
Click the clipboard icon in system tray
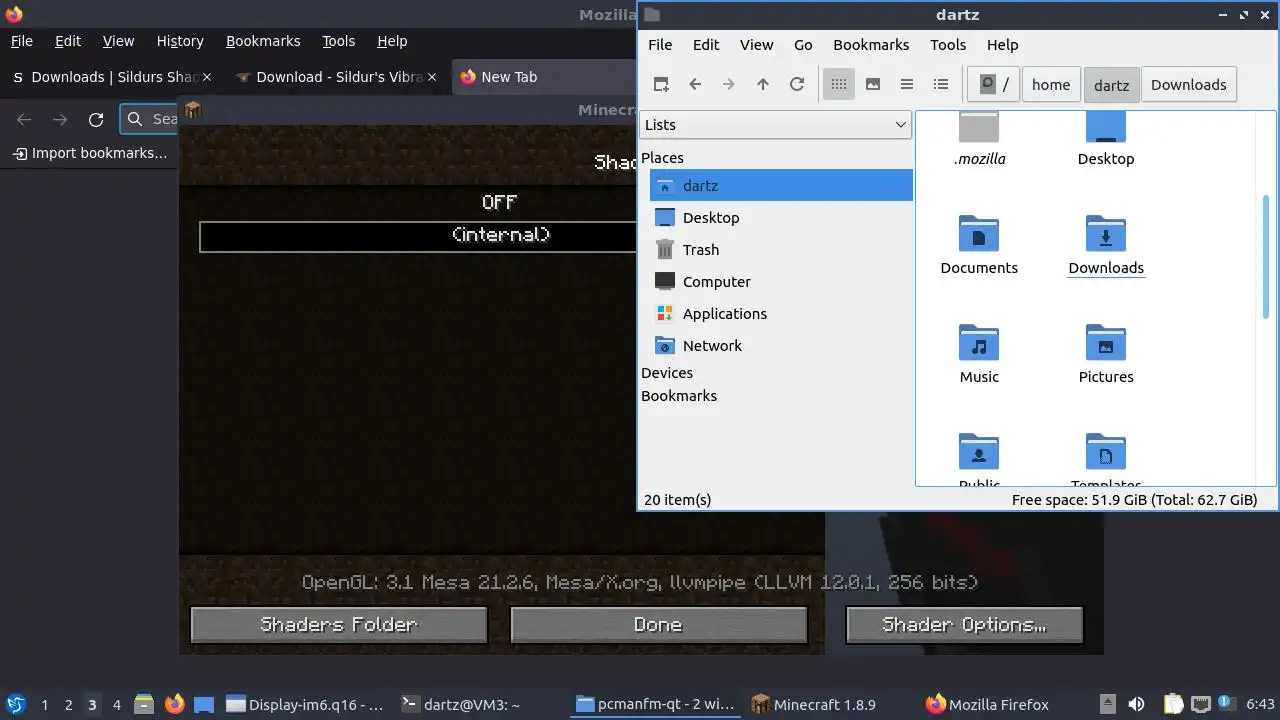[x=1173, y=705]
